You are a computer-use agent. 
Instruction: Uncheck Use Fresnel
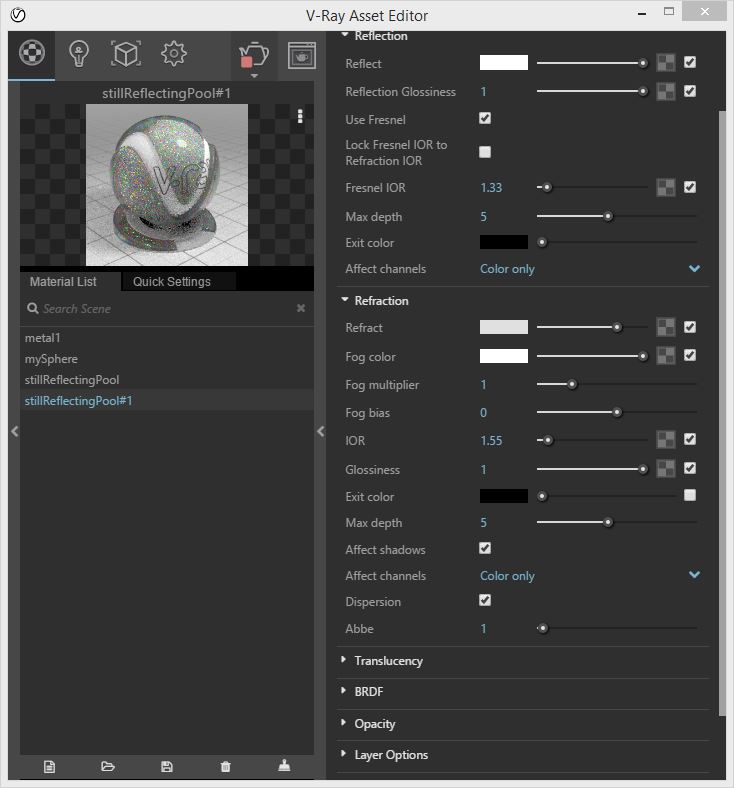pos(485,118)
